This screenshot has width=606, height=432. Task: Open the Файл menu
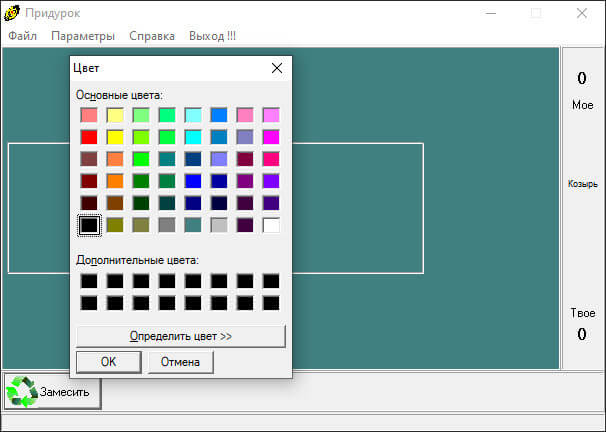[x=22, y=36]
